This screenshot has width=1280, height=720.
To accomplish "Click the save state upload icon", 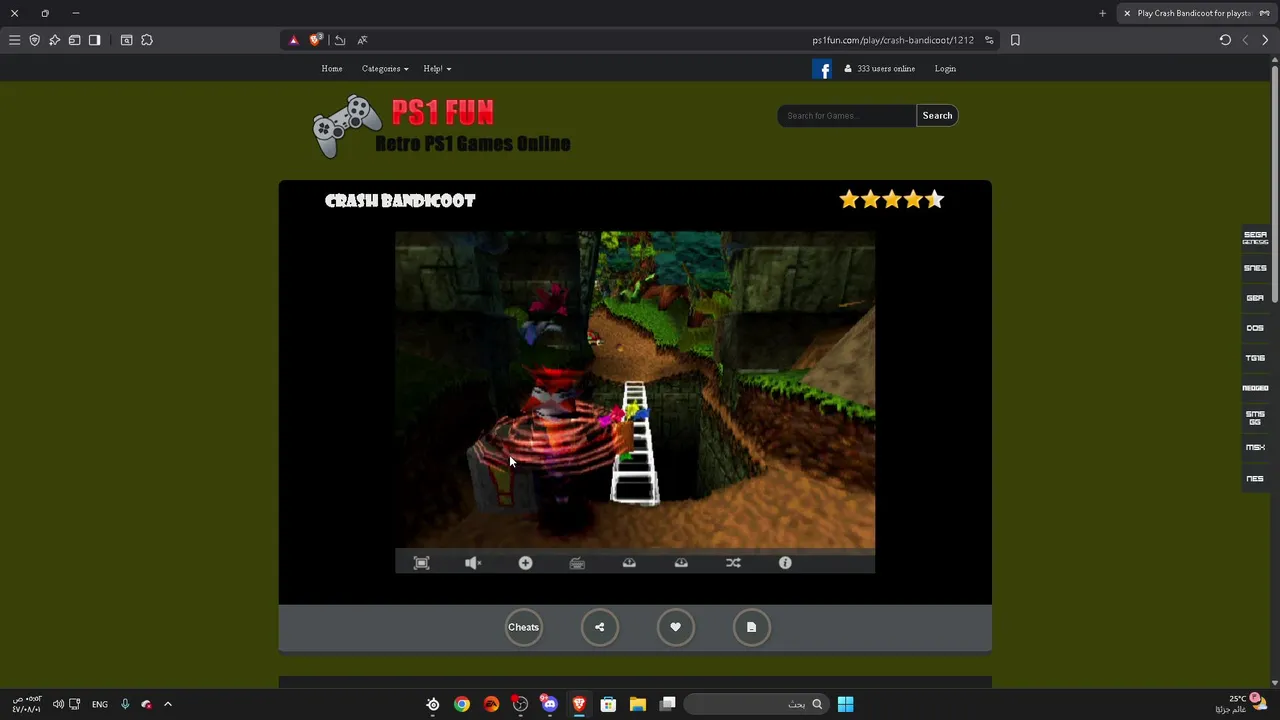I will pyautogui.click(x=629, y=563).
